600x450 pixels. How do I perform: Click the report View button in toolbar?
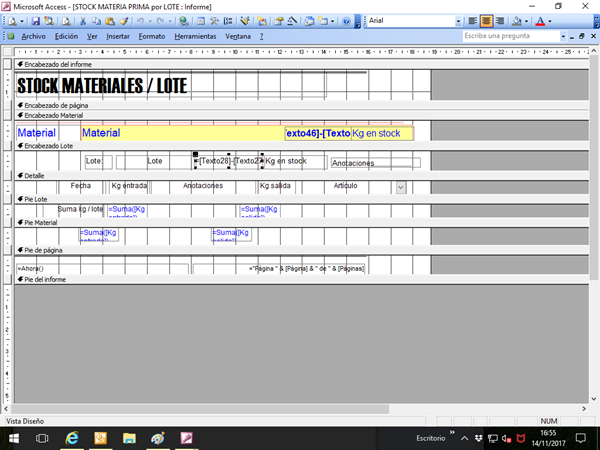point(13,21)
